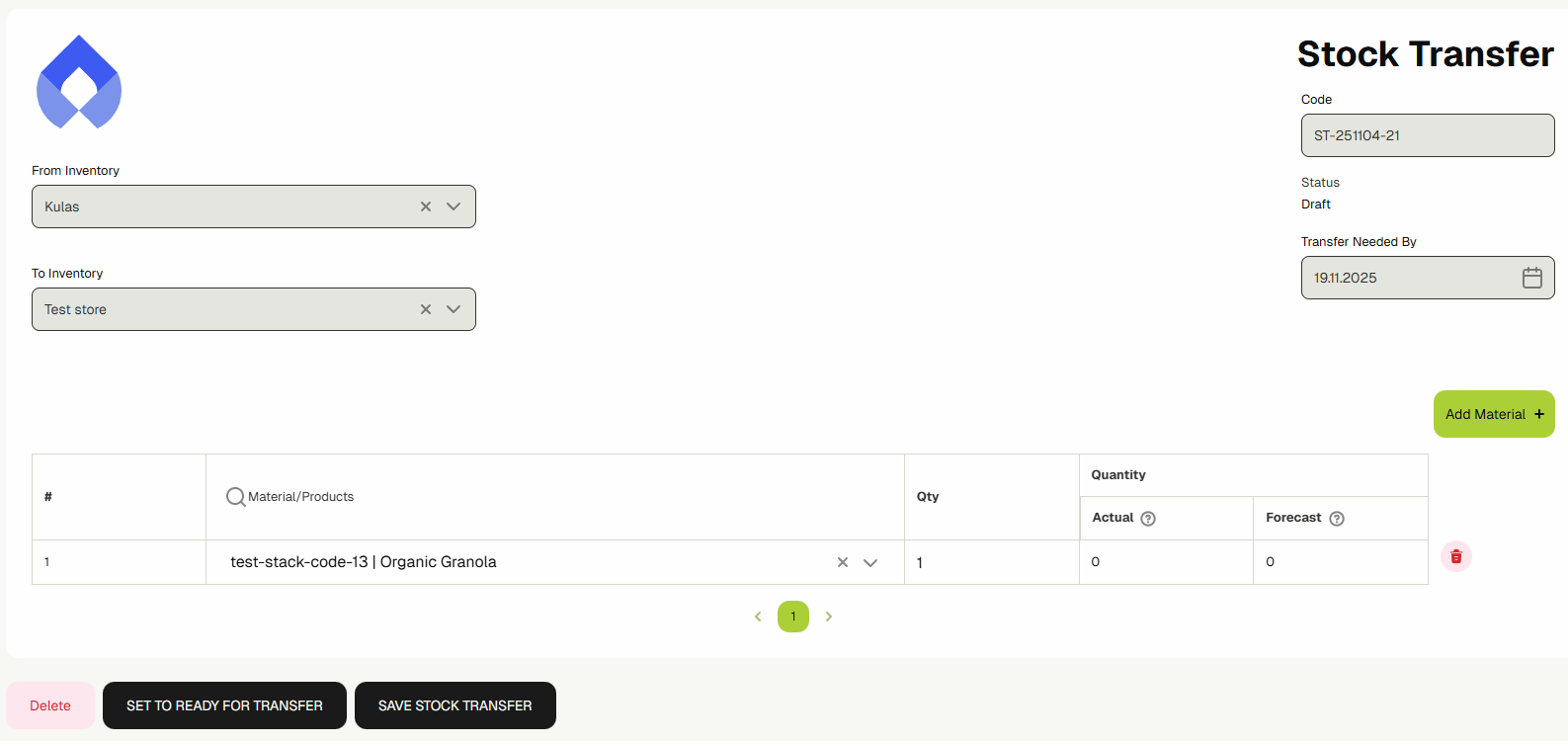The height and width of the screenshot is (744, 1568).
Task: Click the Material/Products search magnifier icon
Action: point(235,497)
